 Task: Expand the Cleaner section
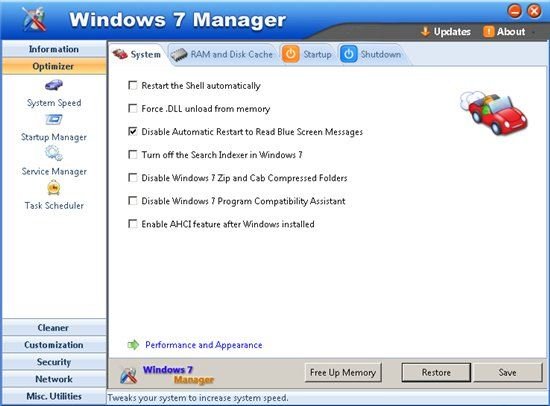pos(54,327)
